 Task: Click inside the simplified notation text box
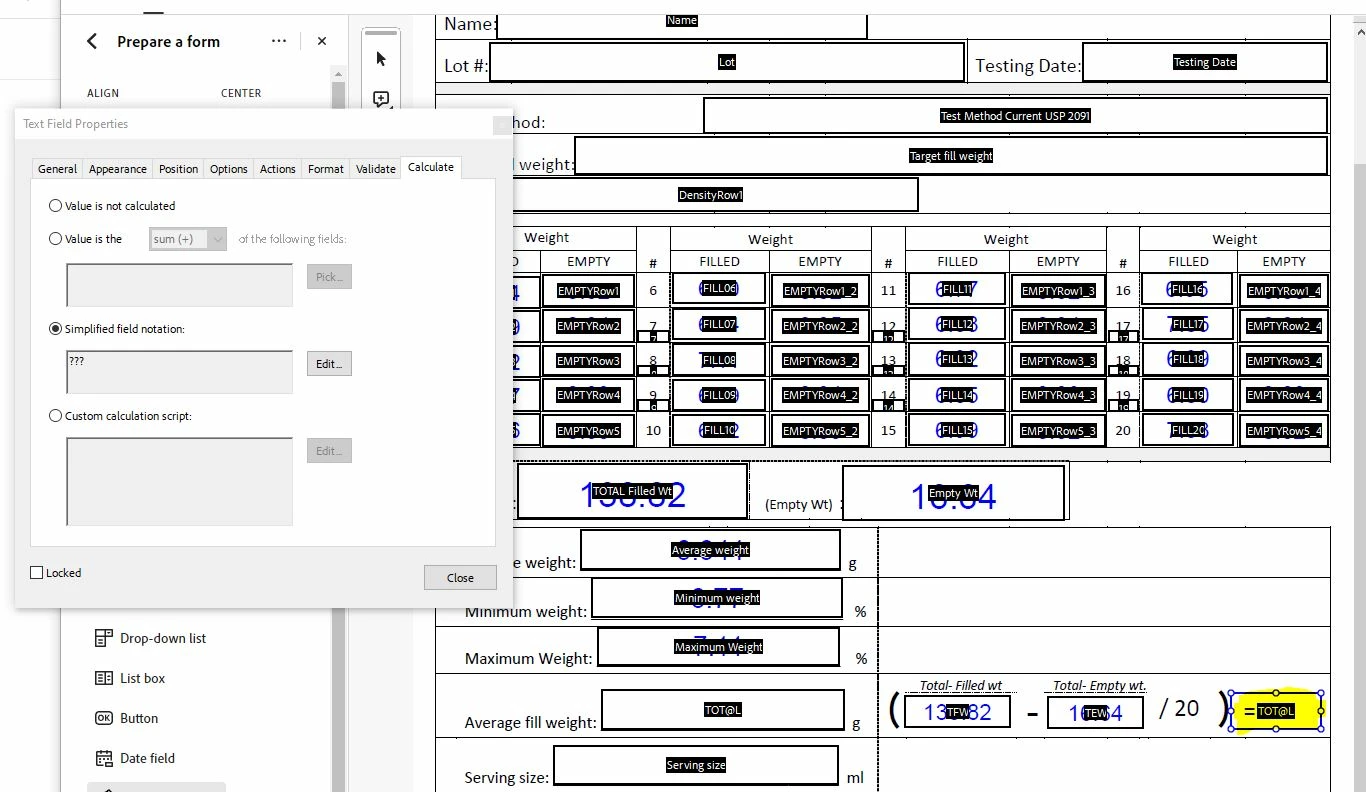[x=180, y=372]
